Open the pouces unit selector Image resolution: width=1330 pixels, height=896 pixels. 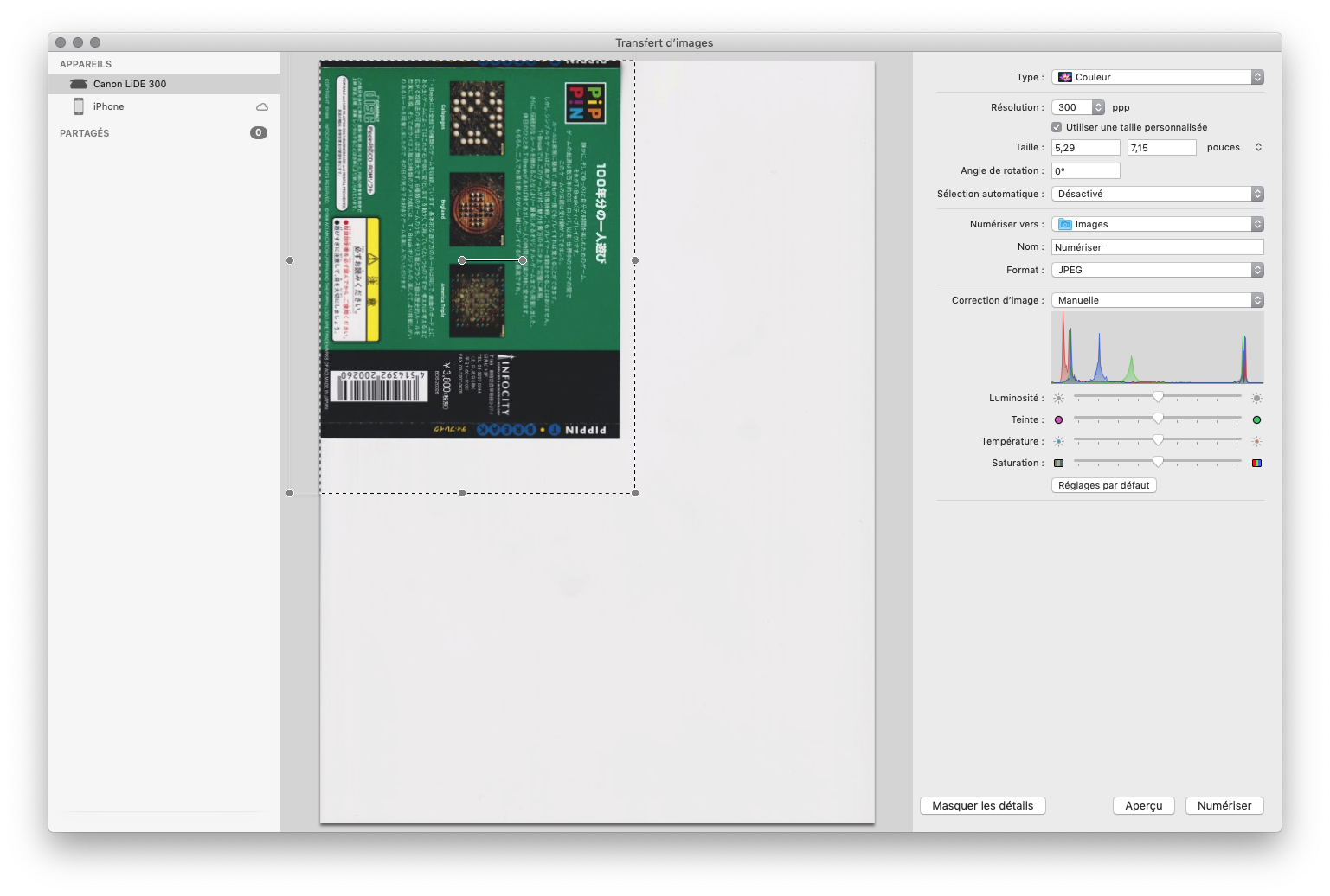(1258, 147)
